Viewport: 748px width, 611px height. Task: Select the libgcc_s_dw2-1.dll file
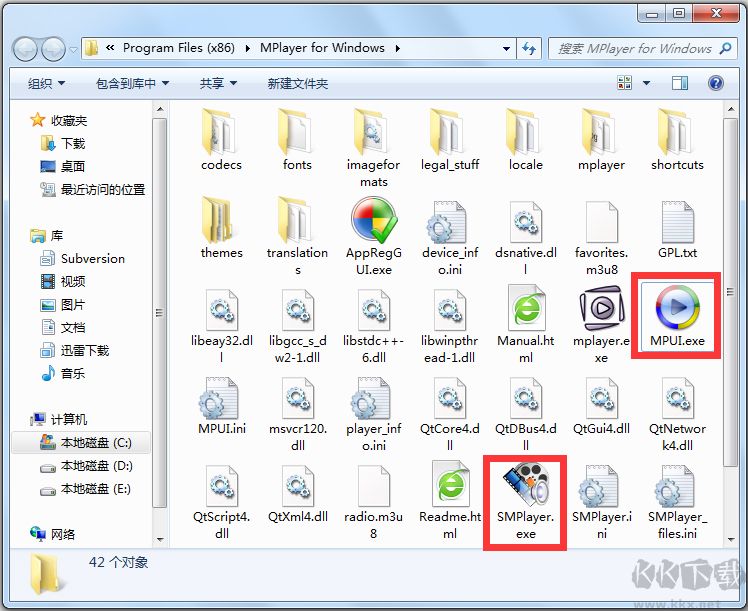297,324
